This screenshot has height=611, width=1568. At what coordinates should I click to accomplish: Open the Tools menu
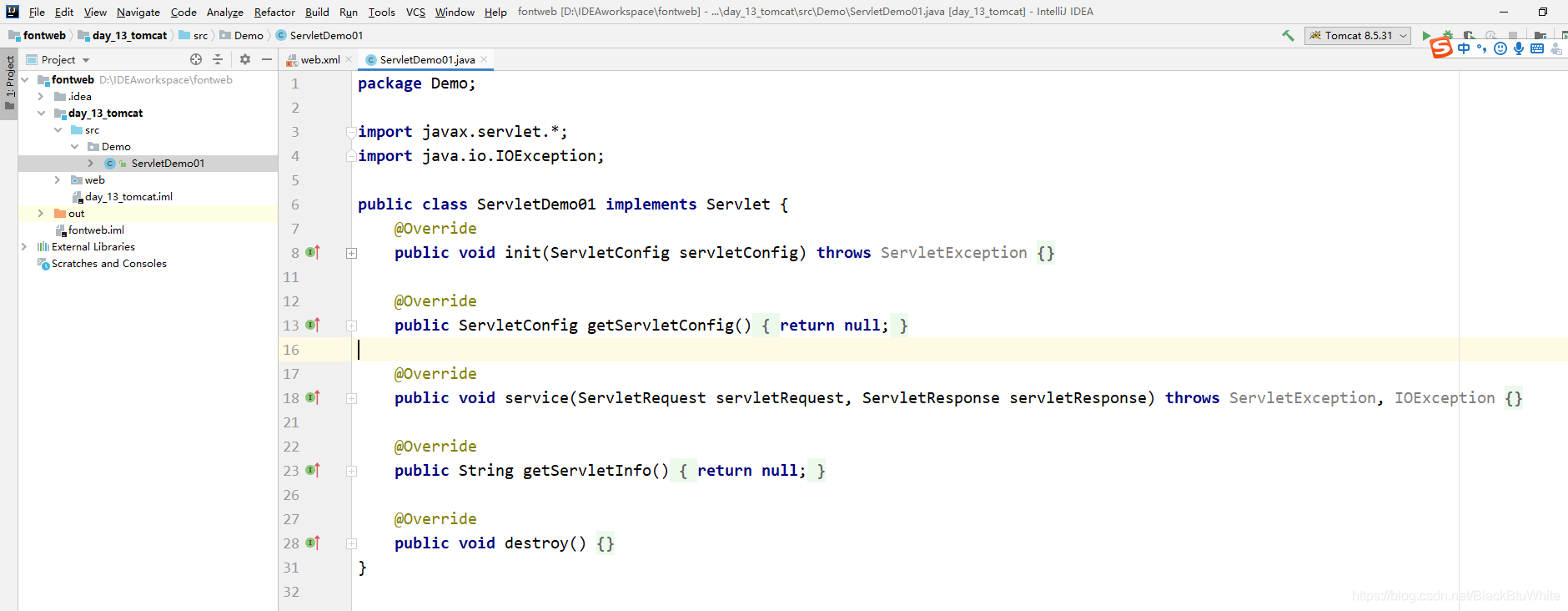(382, 12)
